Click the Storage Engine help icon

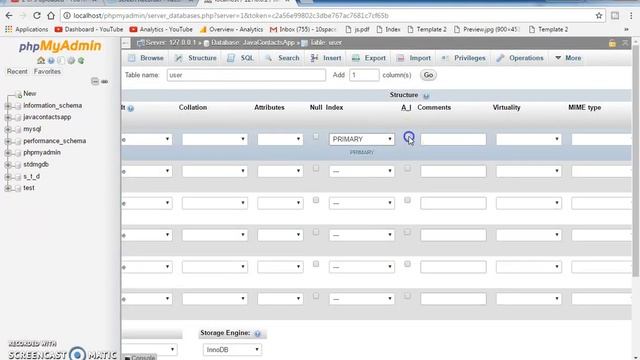coord(258,334)
